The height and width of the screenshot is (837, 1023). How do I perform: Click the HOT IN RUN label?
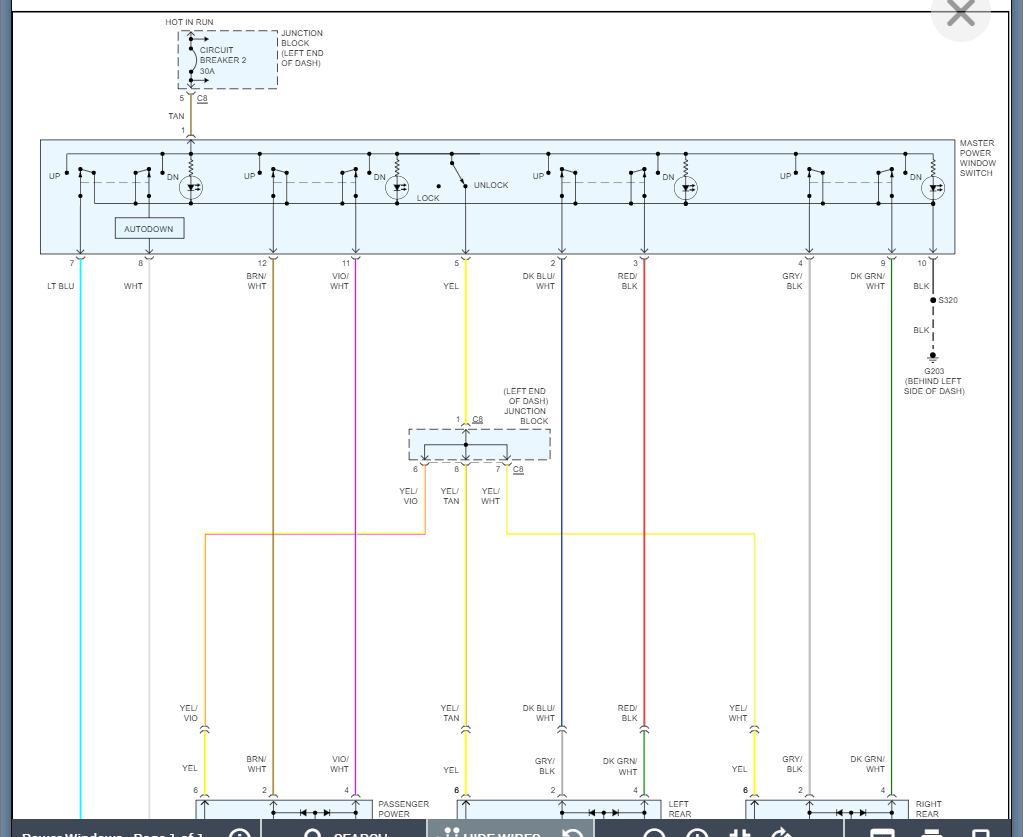pos(189,22)
